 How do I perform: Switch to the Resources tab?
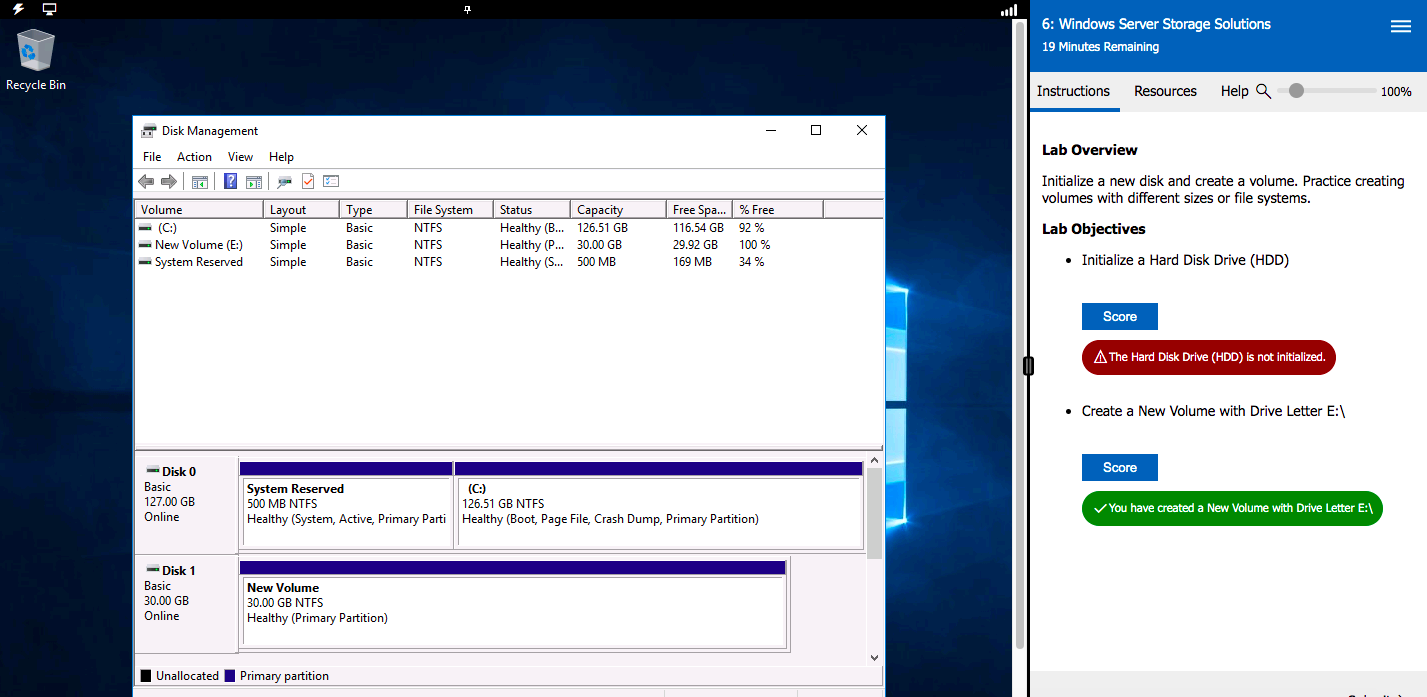pos(1165,91)
